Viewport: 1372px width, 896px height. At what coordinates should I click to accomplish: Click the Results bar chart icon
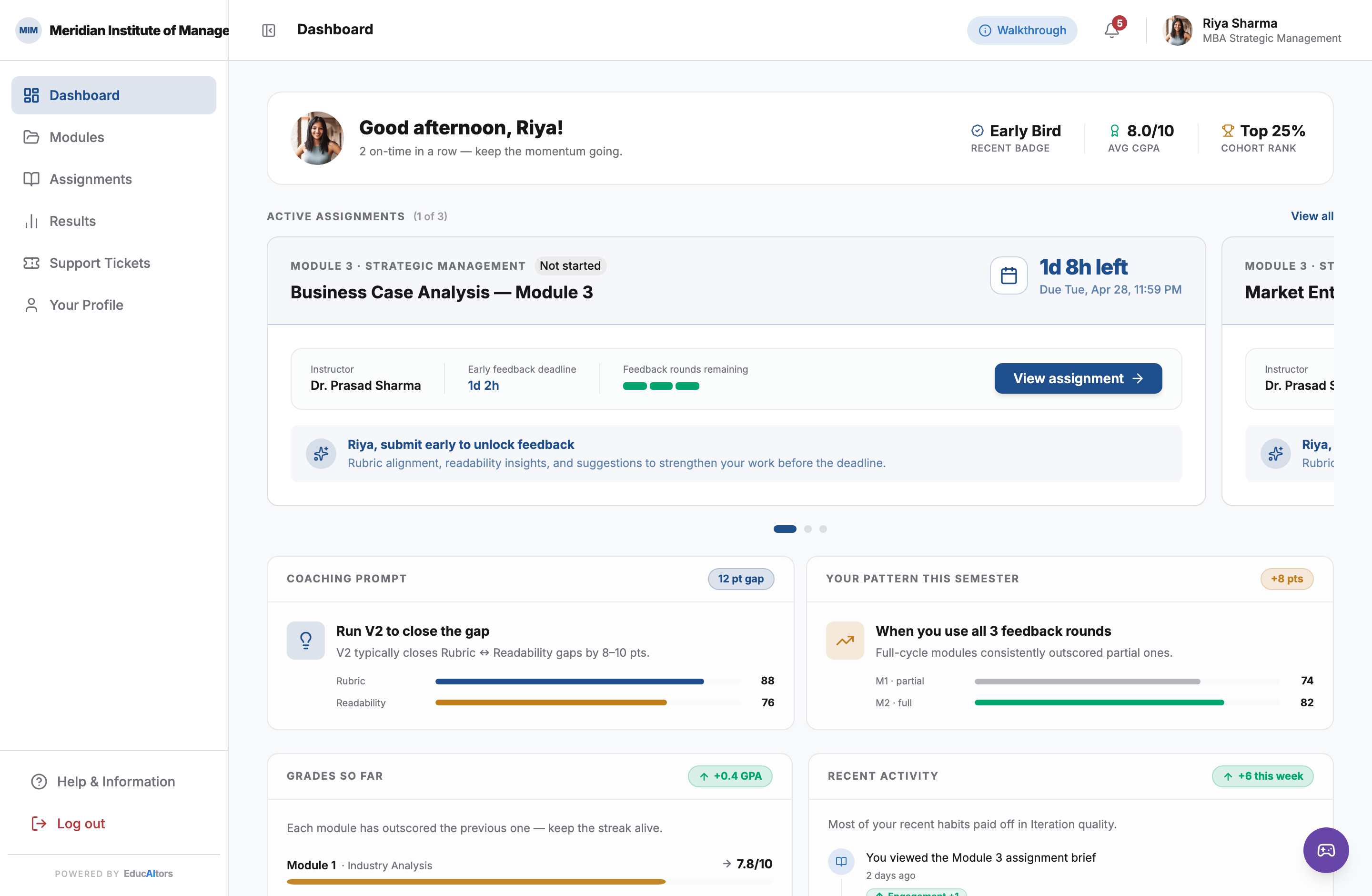[x=31, y=222]
